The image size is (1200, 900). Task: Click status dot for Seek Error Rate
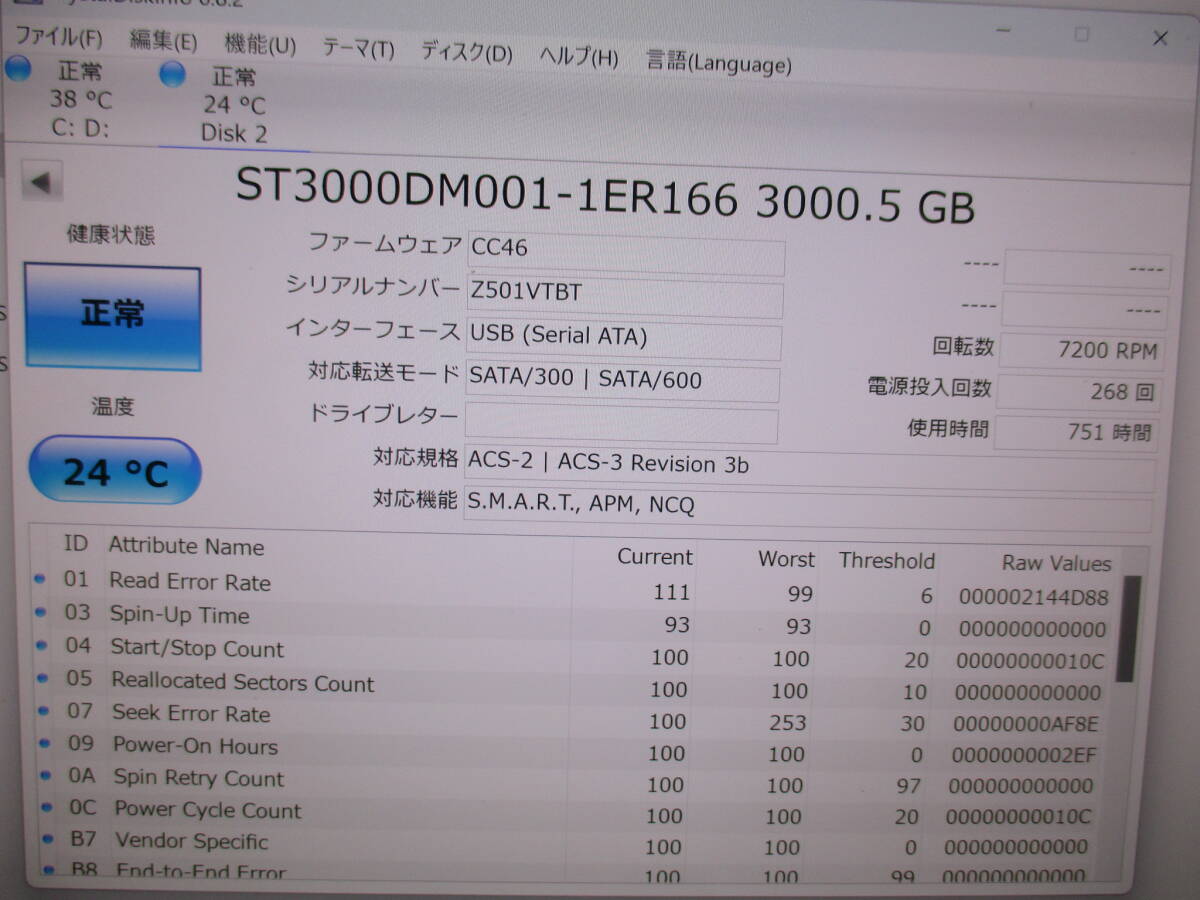tap(44, 710)
